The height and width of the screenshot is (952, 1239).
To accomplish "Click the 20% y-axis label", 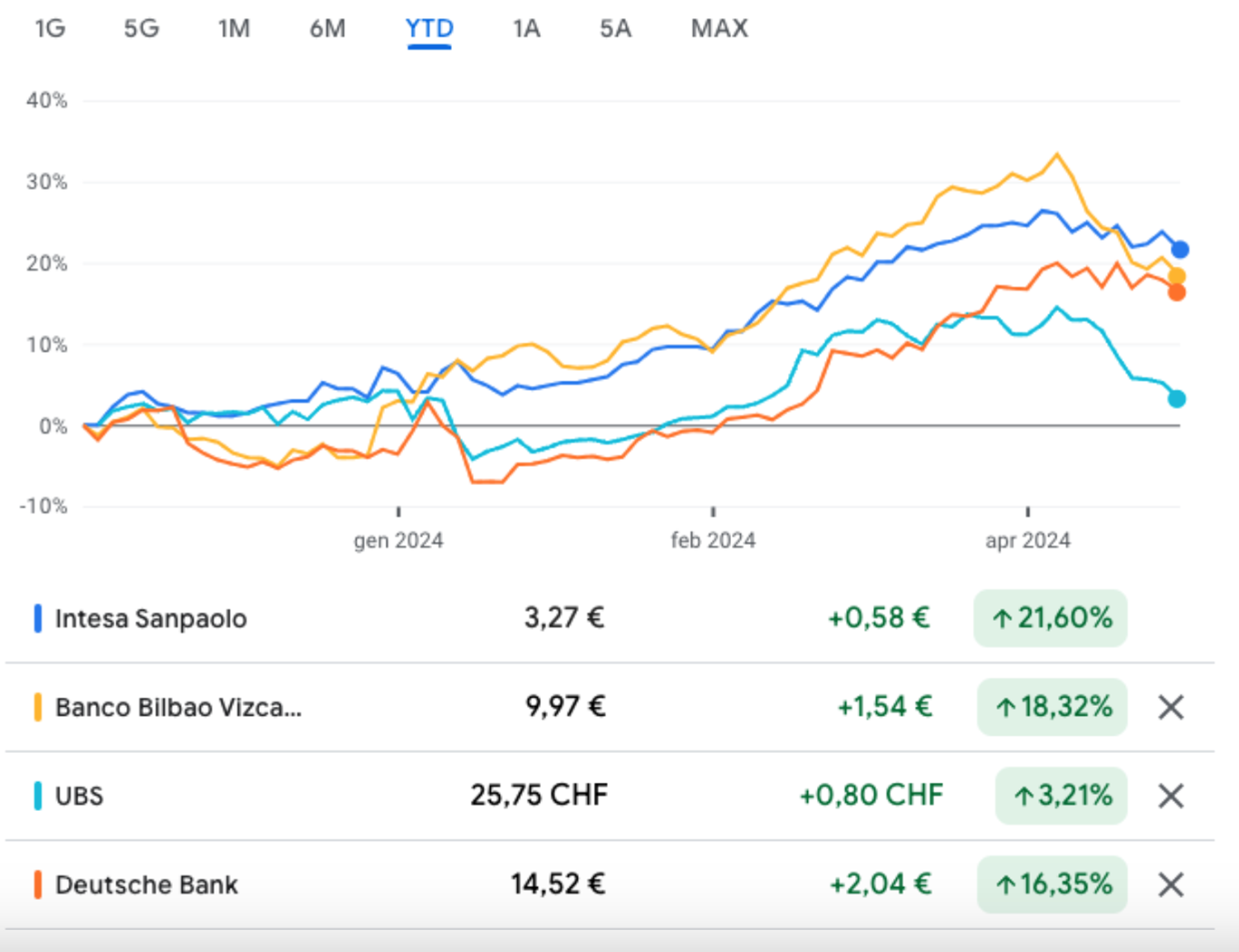I will coord(47,263).
